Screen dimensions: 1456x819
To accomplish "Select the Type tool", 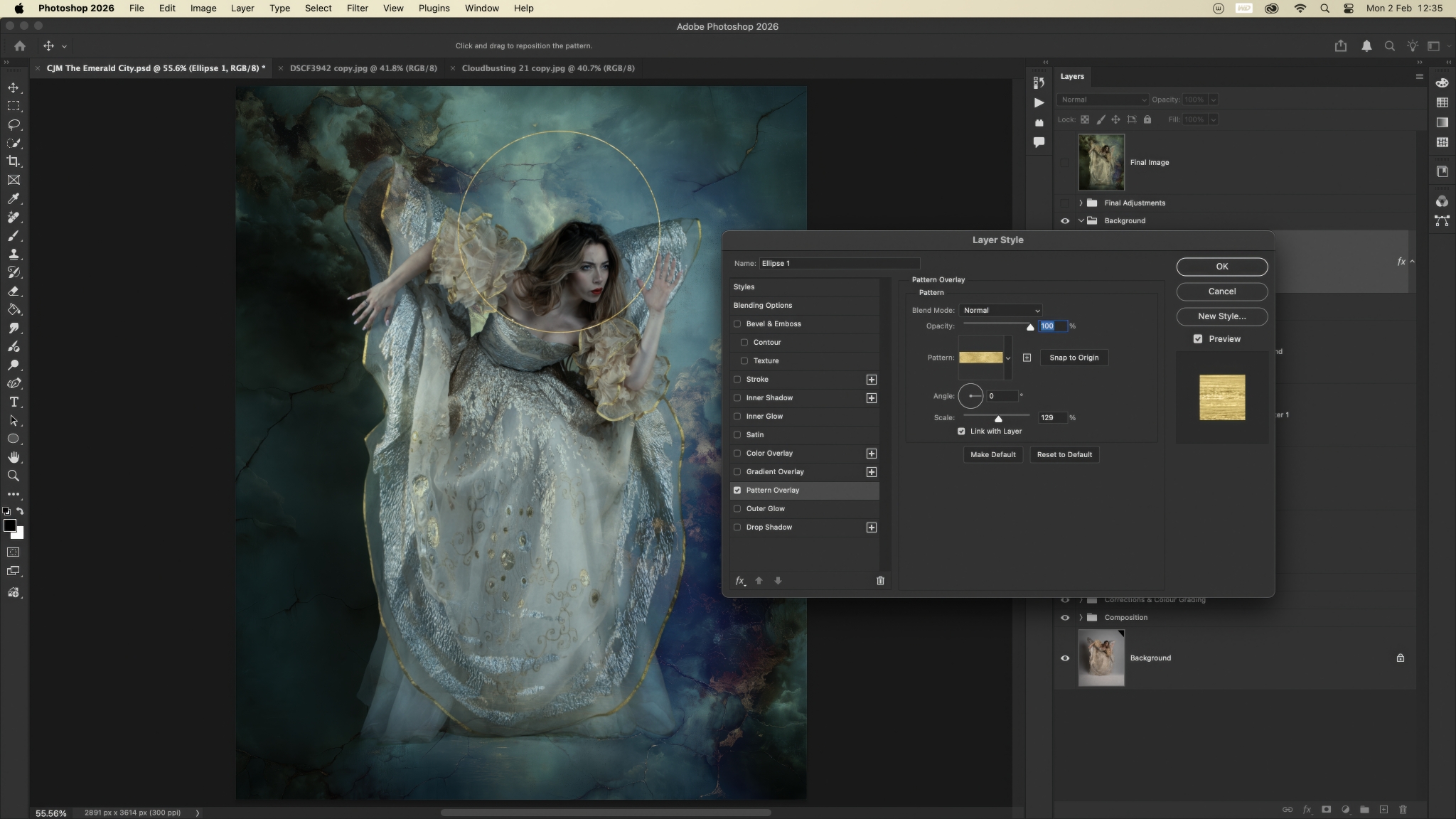I will (14, 402).
